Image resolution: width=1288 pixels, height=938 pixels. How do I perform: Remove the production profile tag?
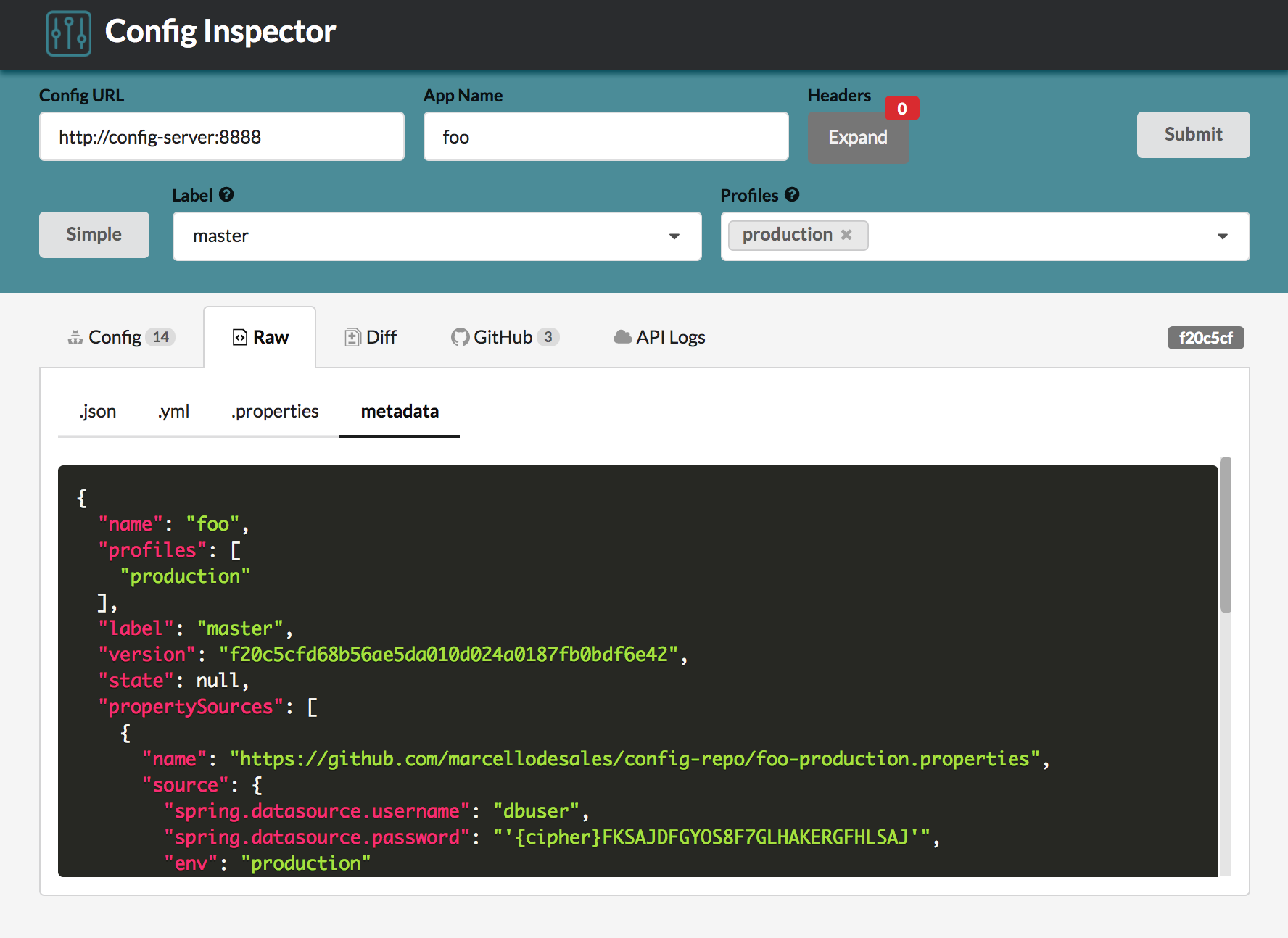846,234
